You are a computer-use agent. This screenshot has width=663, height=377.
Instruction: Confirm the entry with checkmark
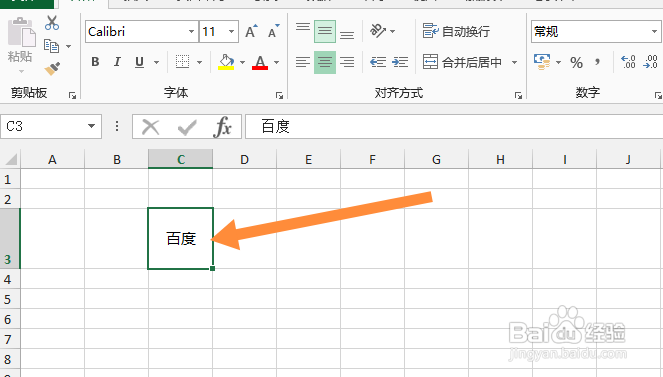[187, 127]
